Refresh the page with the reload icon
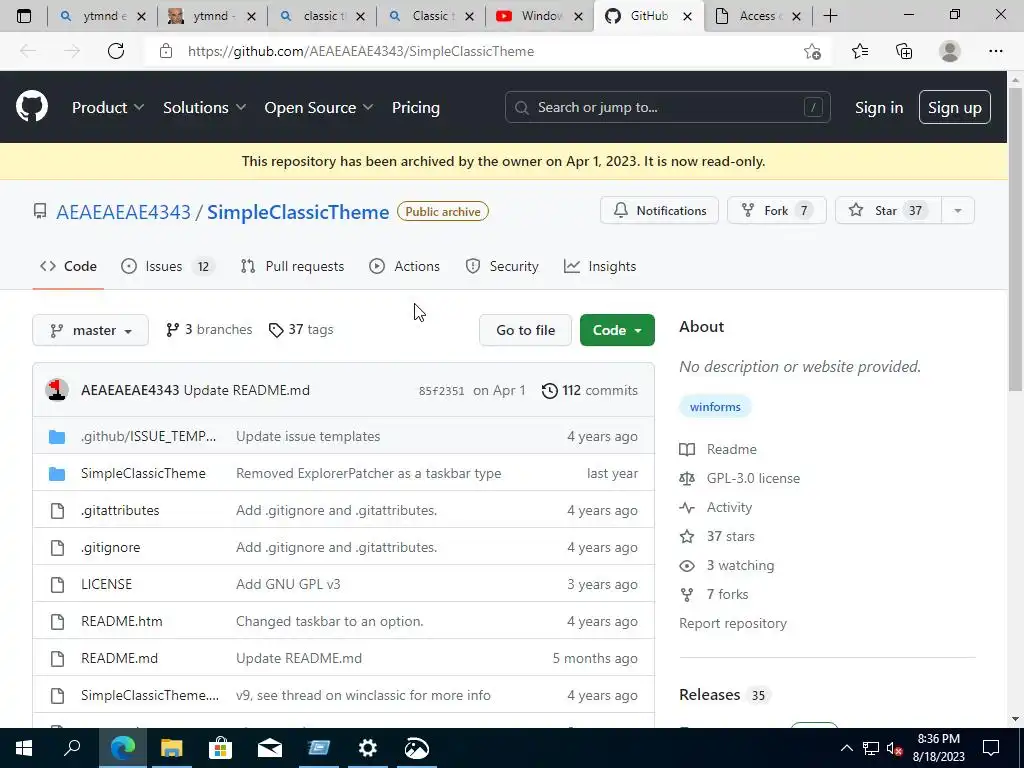This screenshot has width=1024, height=768. 116,51
